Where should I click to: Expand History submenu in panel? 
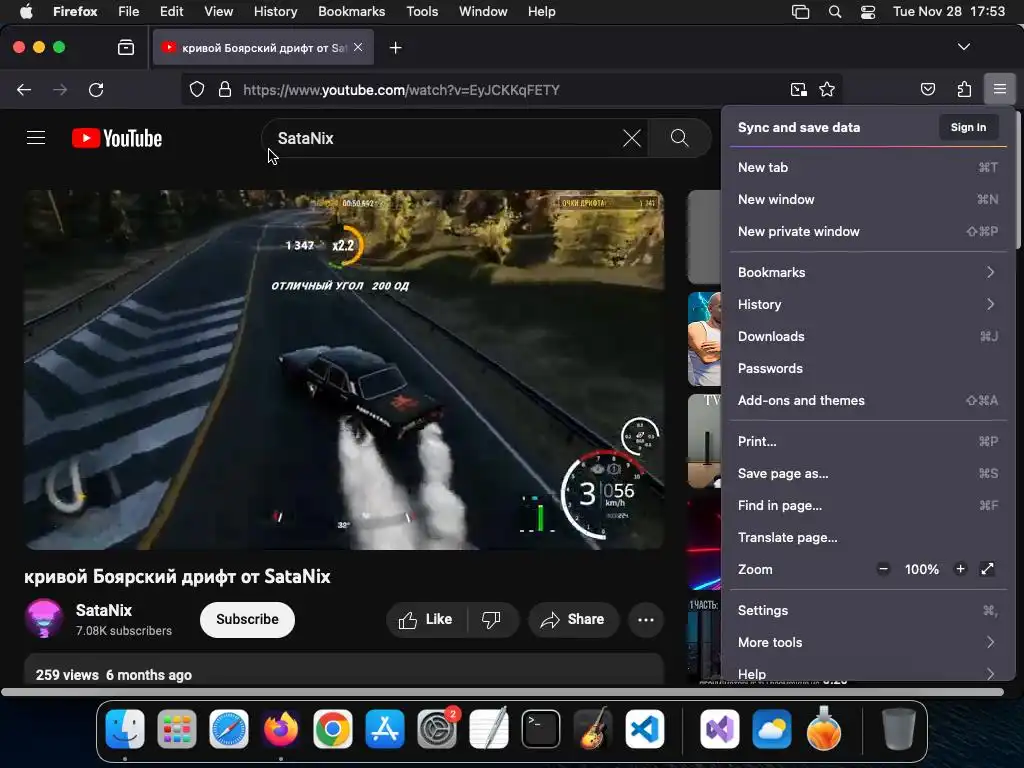tap(868, 304)
